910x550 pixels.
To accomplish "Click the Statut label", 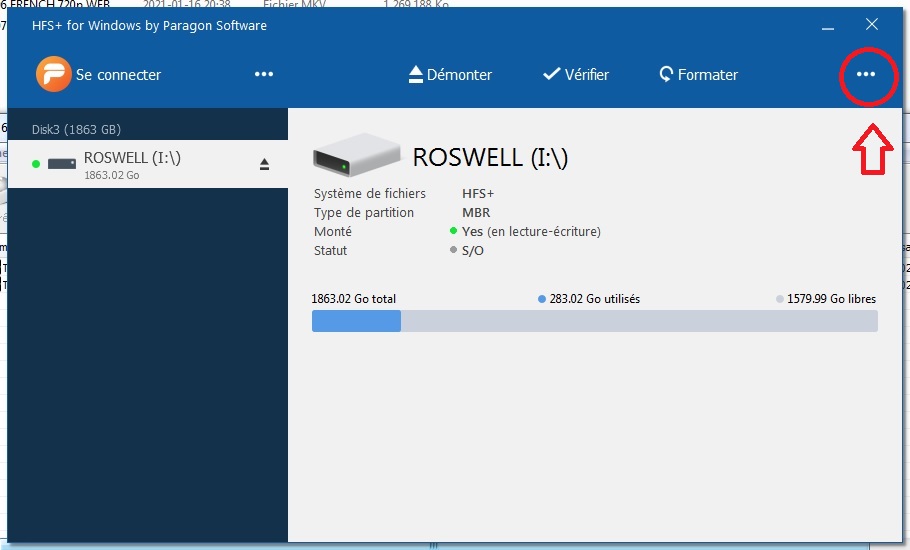I will coord(330,251).
